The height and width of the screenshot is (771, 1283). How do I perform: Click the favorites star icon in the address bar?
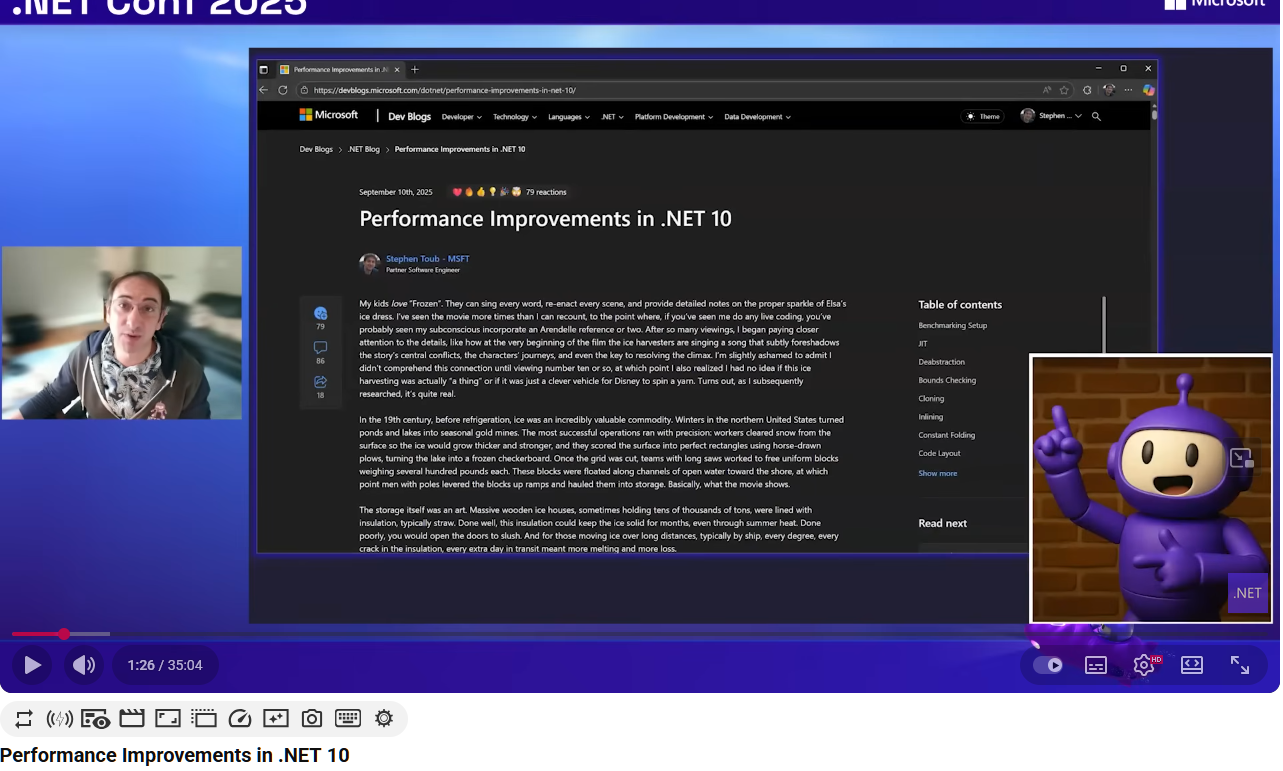pos(1064,90)
